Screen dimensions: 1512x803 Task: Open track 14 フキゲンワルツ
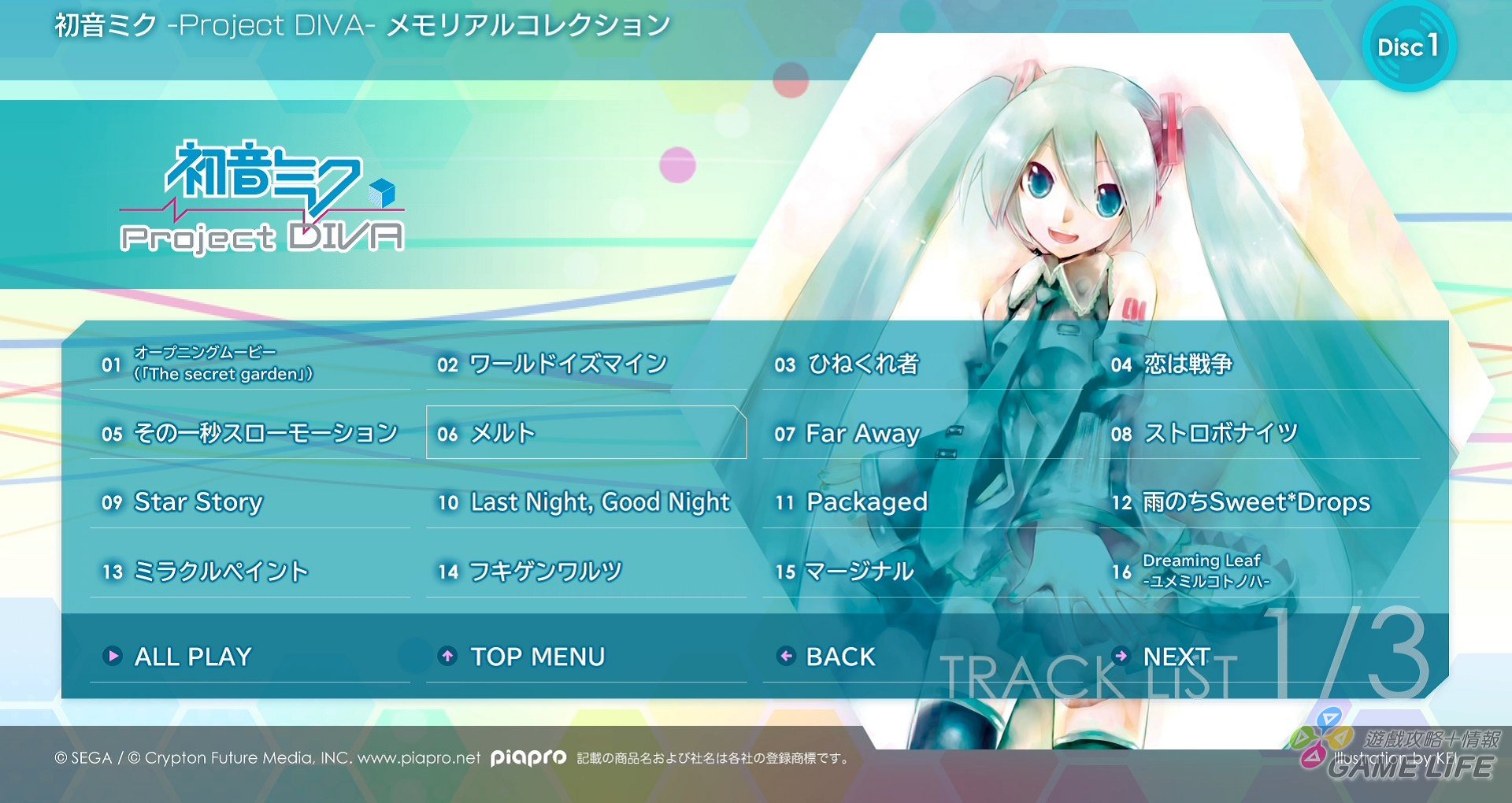click(x=586, y=572)
